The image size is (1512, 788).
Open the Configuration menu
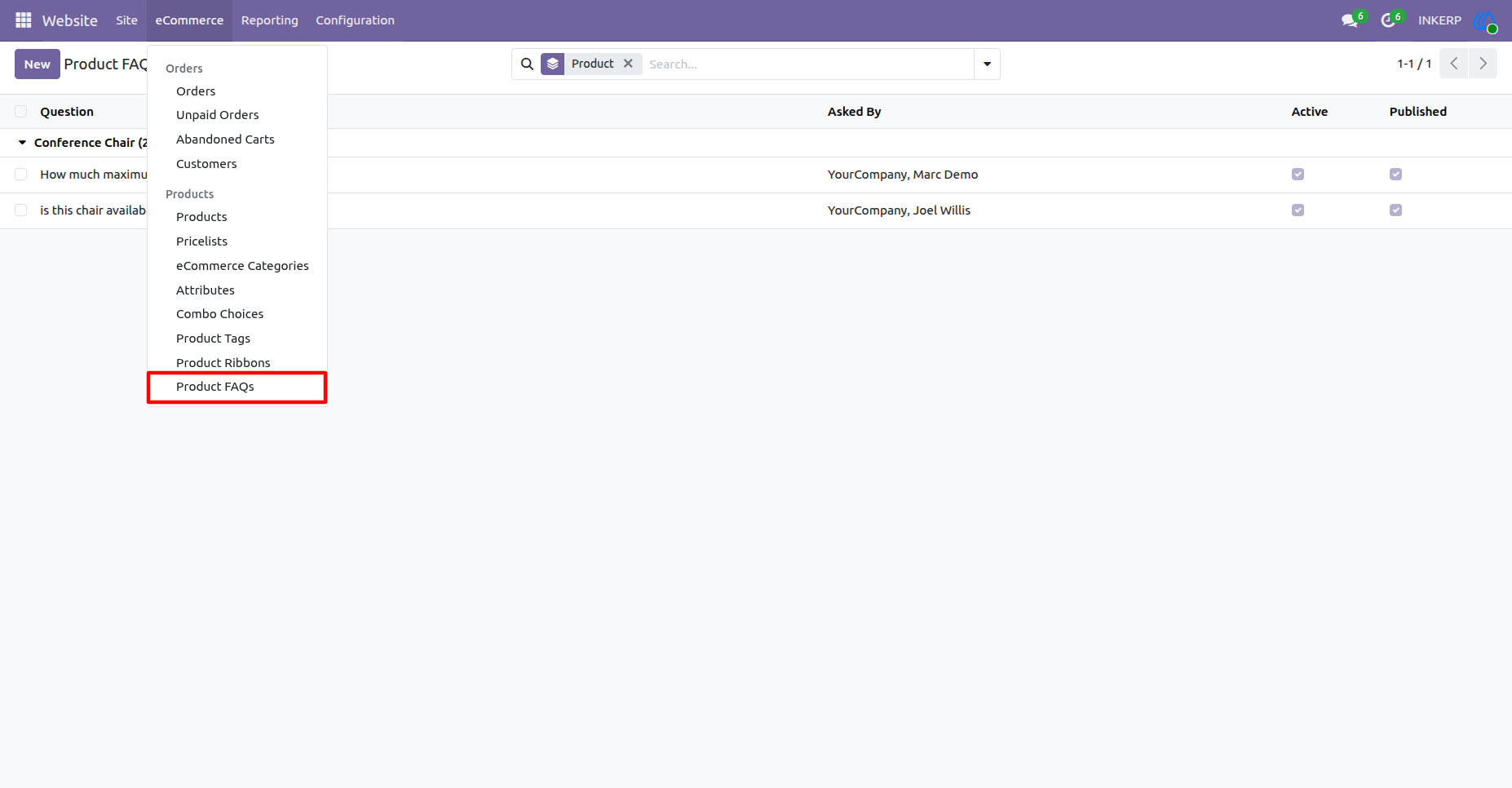(355, 20)
